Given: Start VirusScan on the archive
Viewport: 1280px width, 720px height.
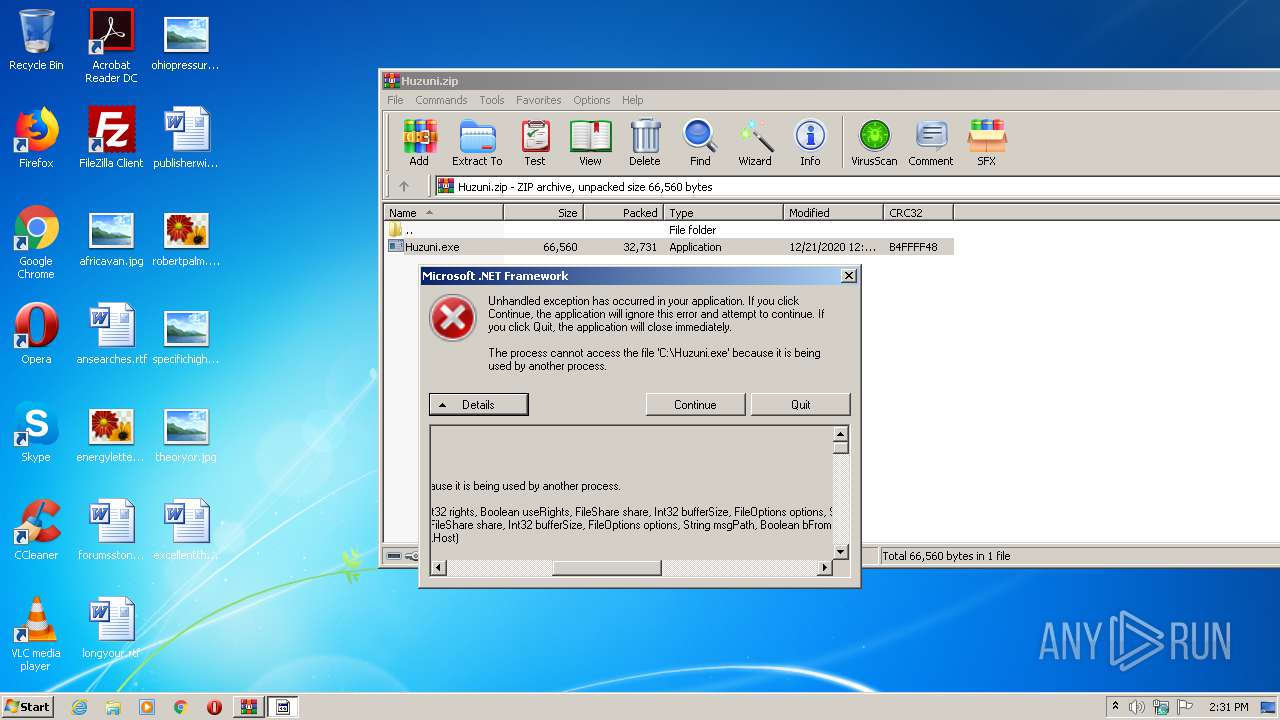Looking at the screenshot, I should 874,142.
